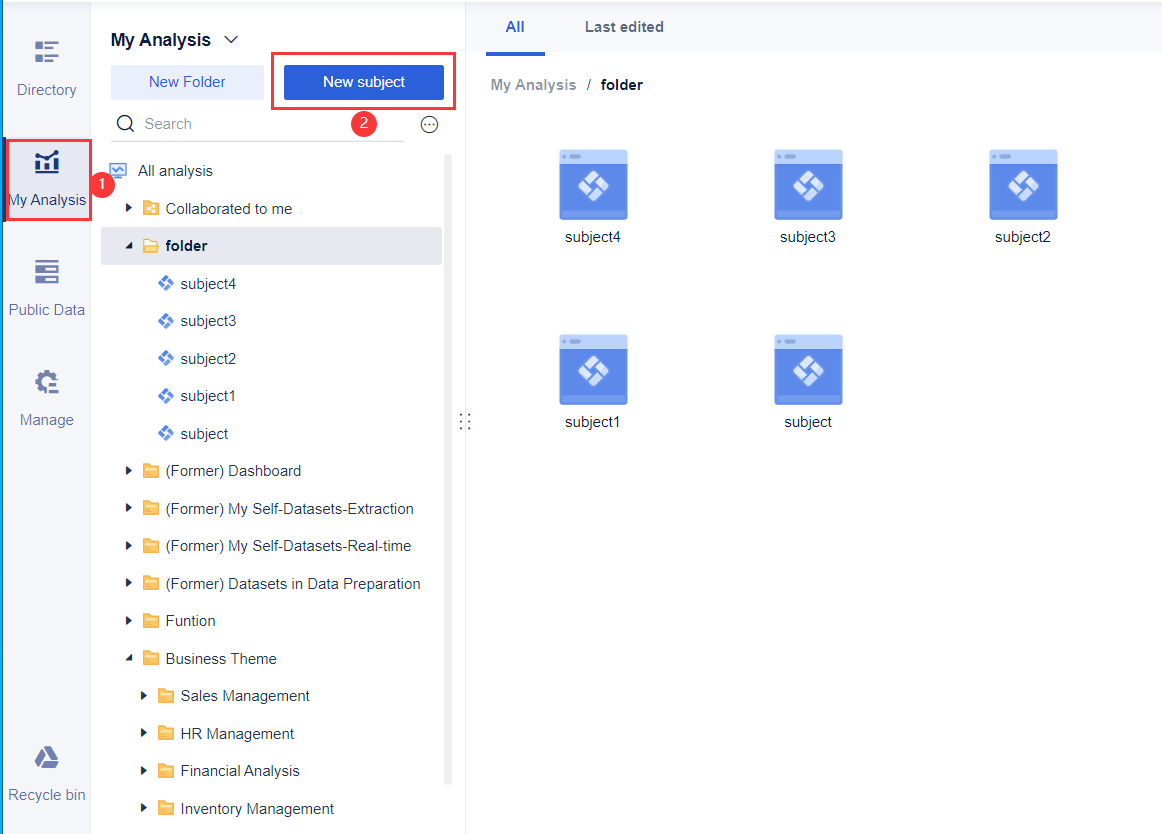Select subject1 in the folder tree
Image resolution: width=1162 pixels, height=834 pixels.
[x=210, y=395]
